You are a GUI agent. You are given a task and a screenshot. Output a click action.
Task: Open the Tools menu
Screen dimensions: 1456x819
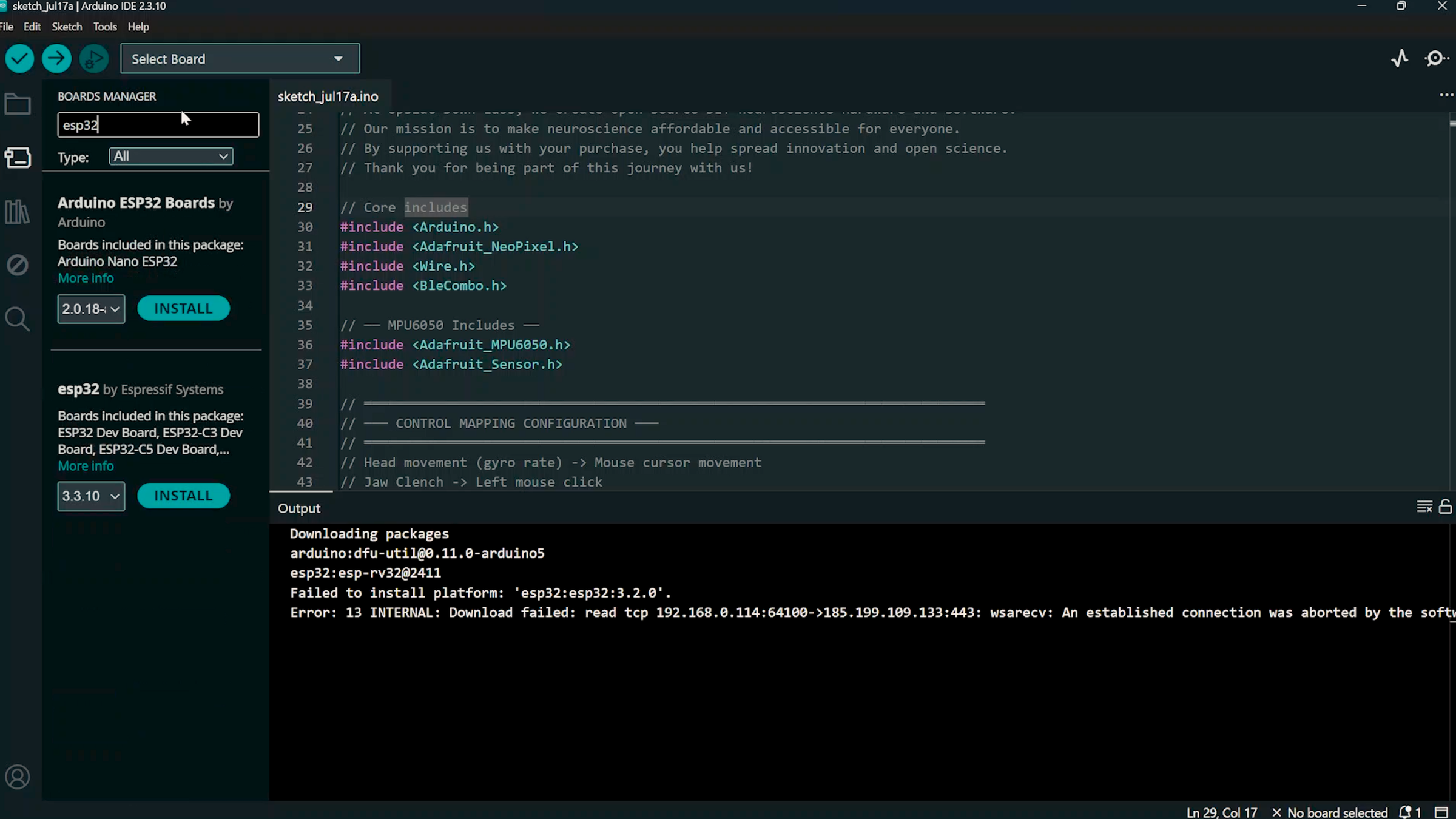pos(105,27)
